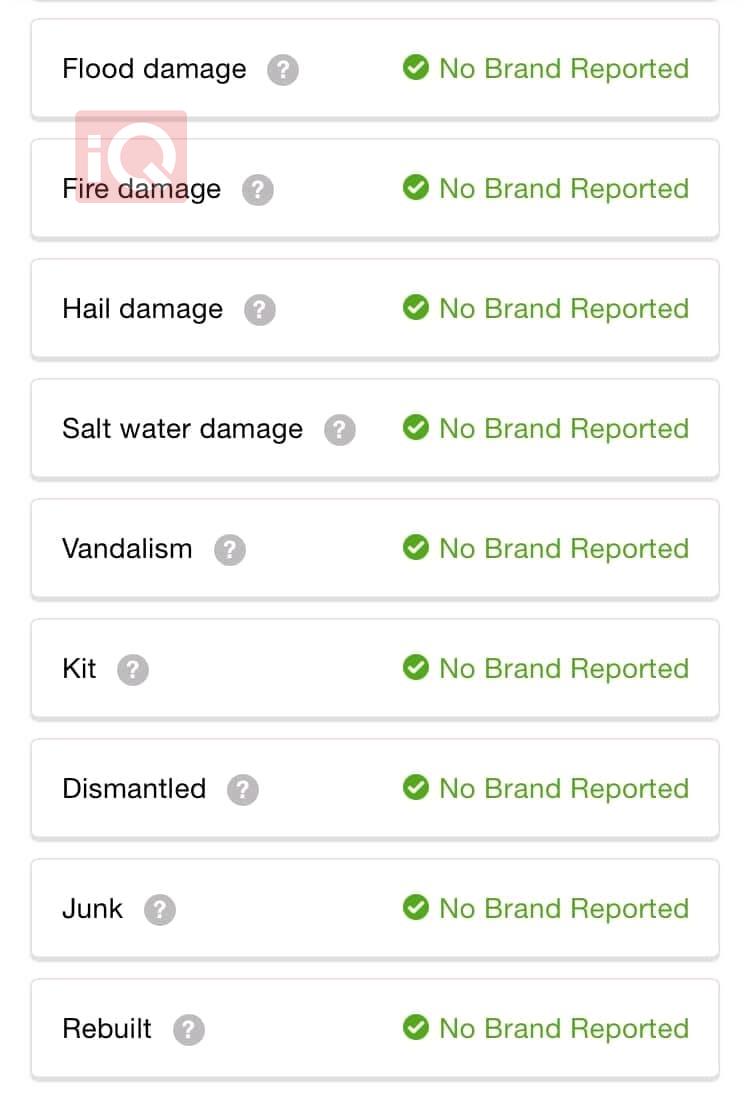Click No Brand Reported status for Junk
This screenshot has width=750, height=1097.
coord(564,909)
